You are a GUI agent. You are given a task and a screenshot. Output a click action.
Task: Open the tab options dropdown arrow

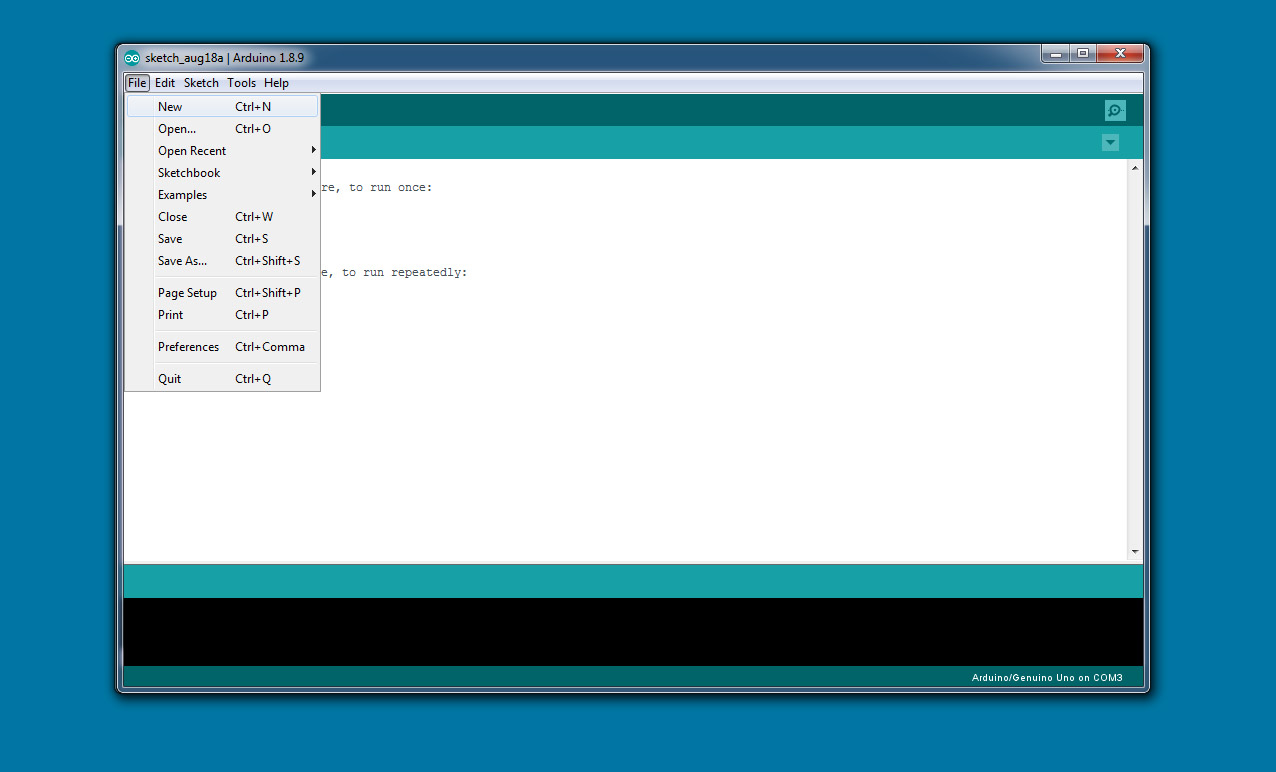click(x=1110, y=143)
